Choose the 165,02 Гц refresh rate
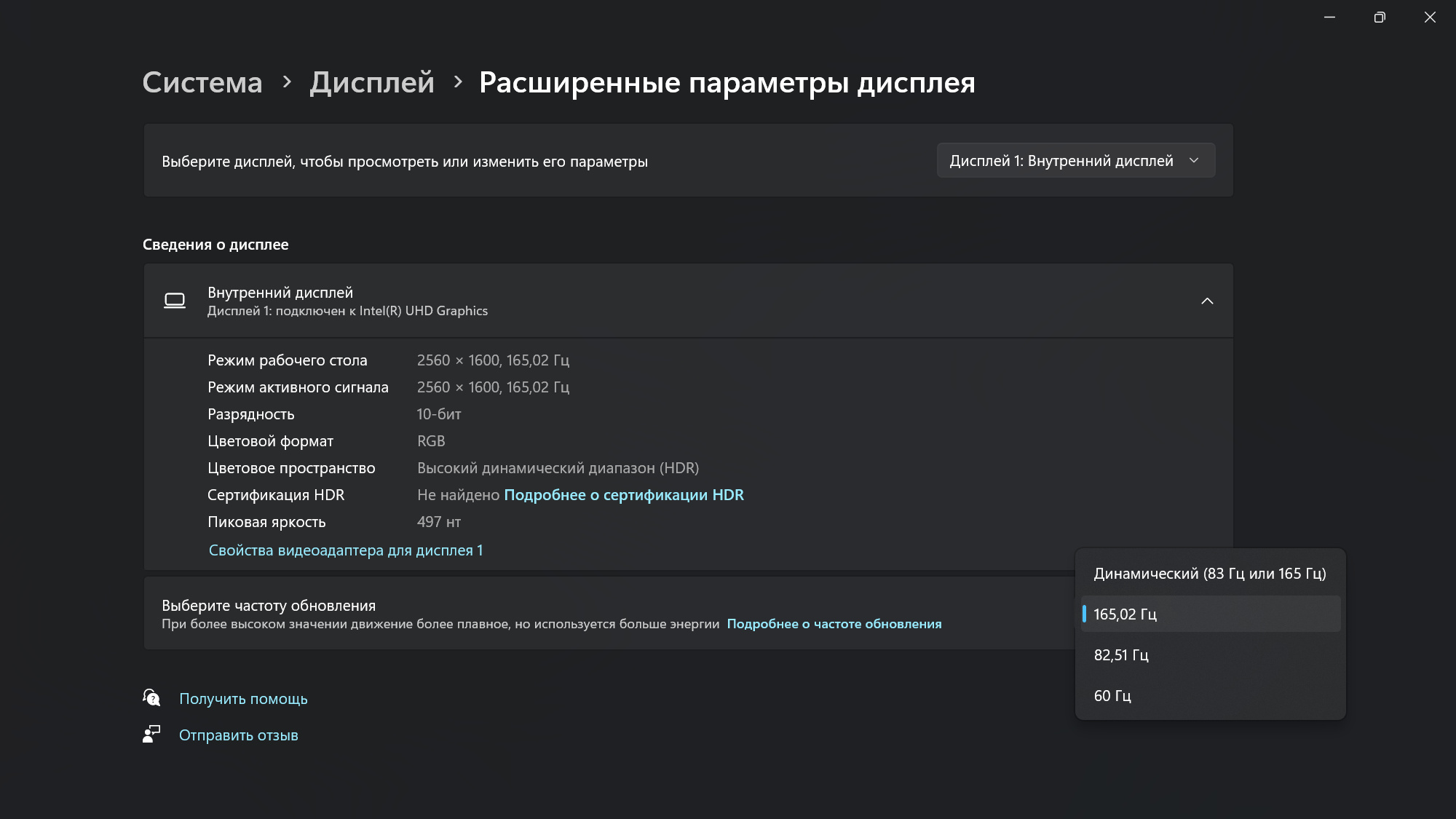This screenshot has height=819, width=1456. [1209, 614]
